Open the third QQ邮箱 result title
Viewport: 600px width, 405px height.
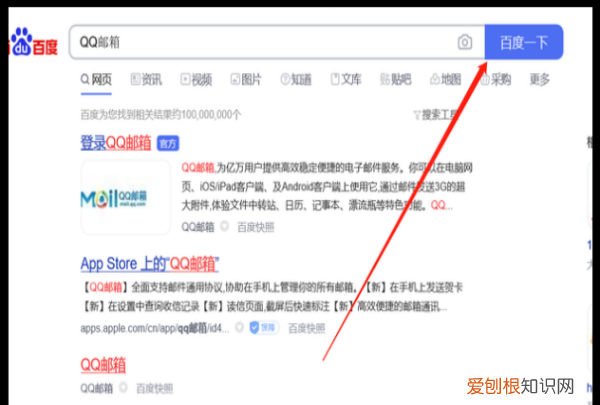[103, 365]
